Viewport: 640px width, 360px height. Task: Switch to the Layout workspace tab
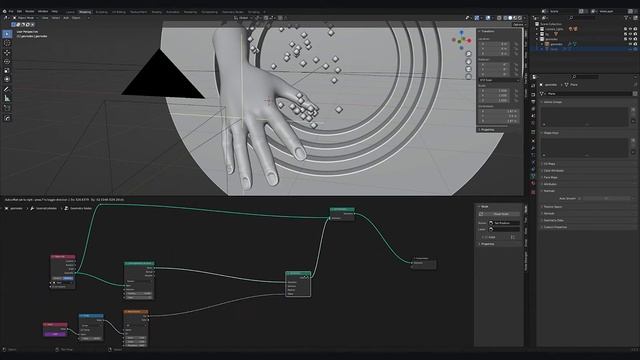[x=70, y=12]
